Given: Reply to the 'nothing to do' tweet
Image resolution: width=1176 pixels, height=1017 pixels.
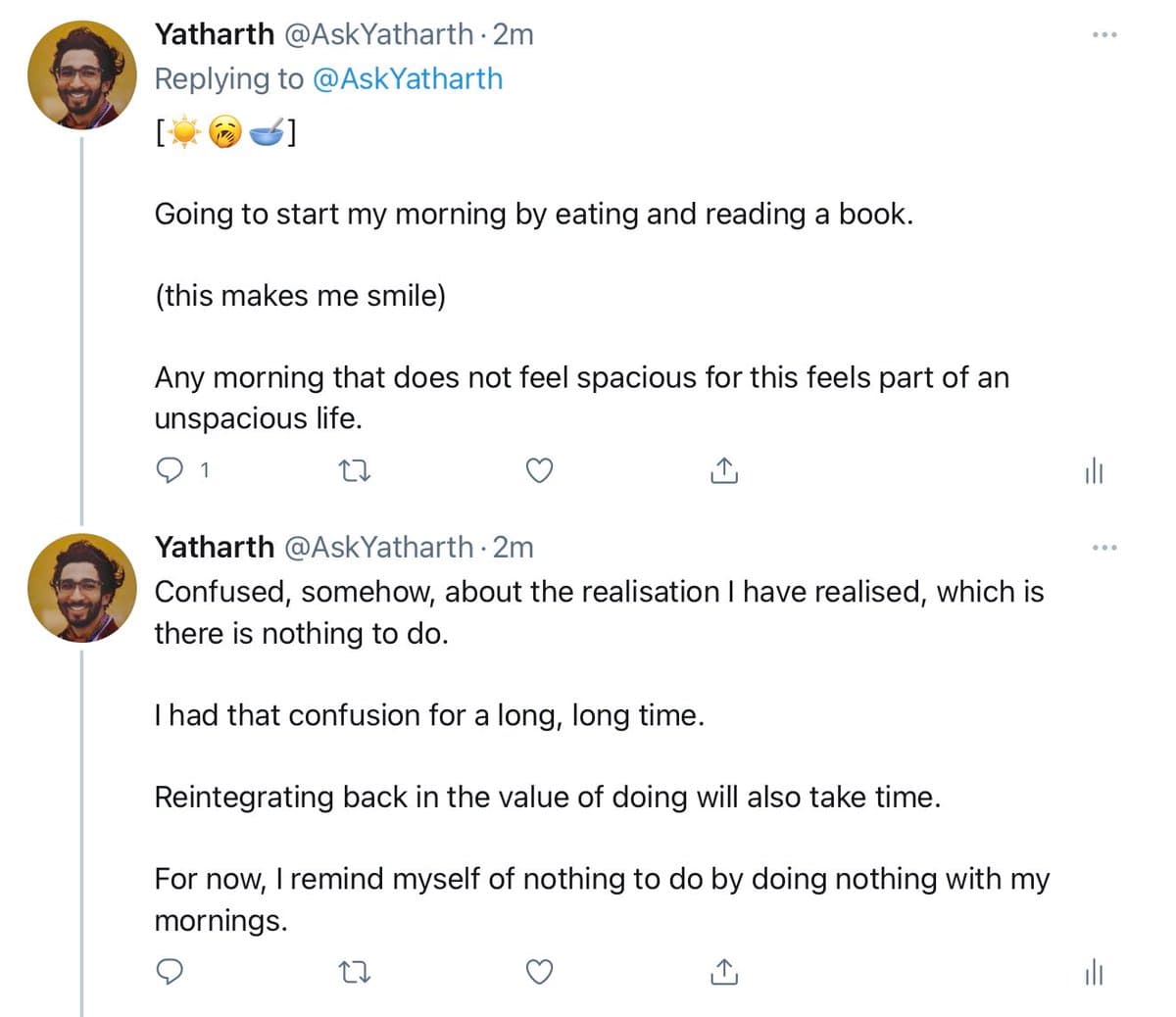Looking at the screenshot, I should point(171,971).
